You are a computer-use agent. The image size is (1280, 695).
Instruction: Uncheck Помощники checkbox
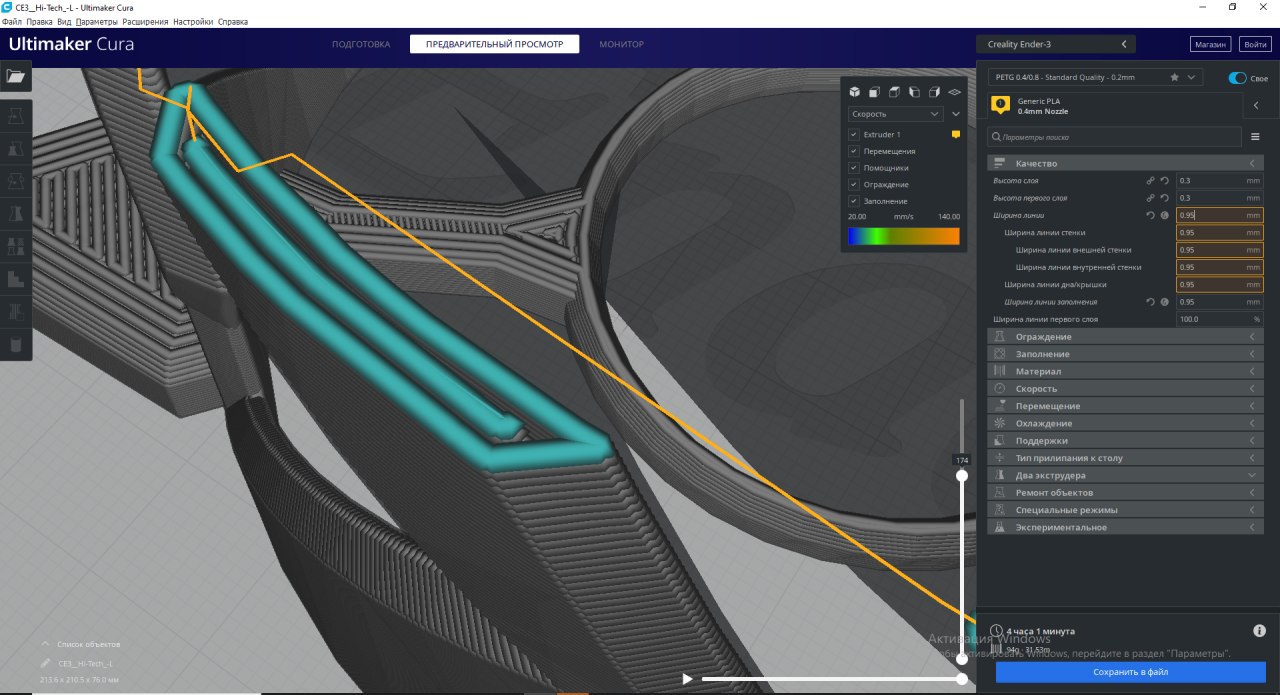point(853,168)
